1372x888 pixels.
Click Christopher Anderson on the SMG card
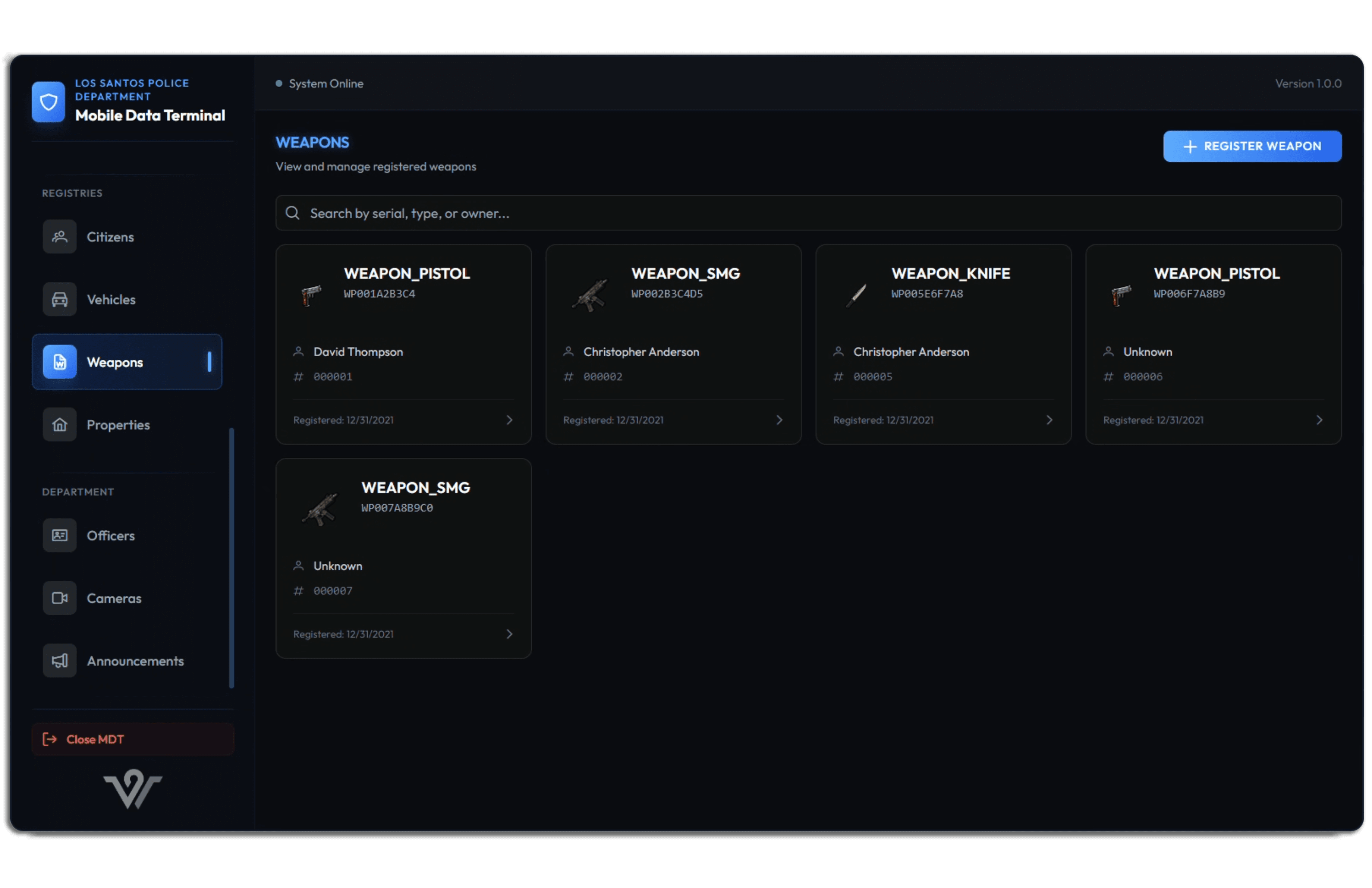coord(642,352)
